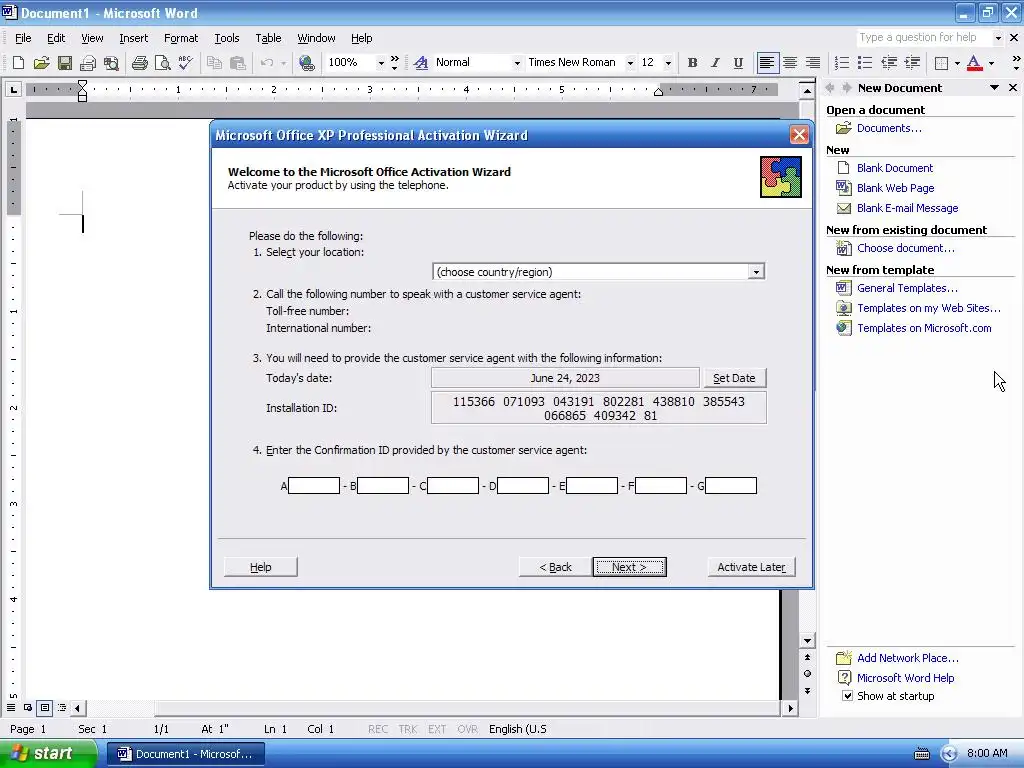This screenshot has height=768, width=1024.
Task: Click the Paste toolbar icon
Action: click(238, 63)
